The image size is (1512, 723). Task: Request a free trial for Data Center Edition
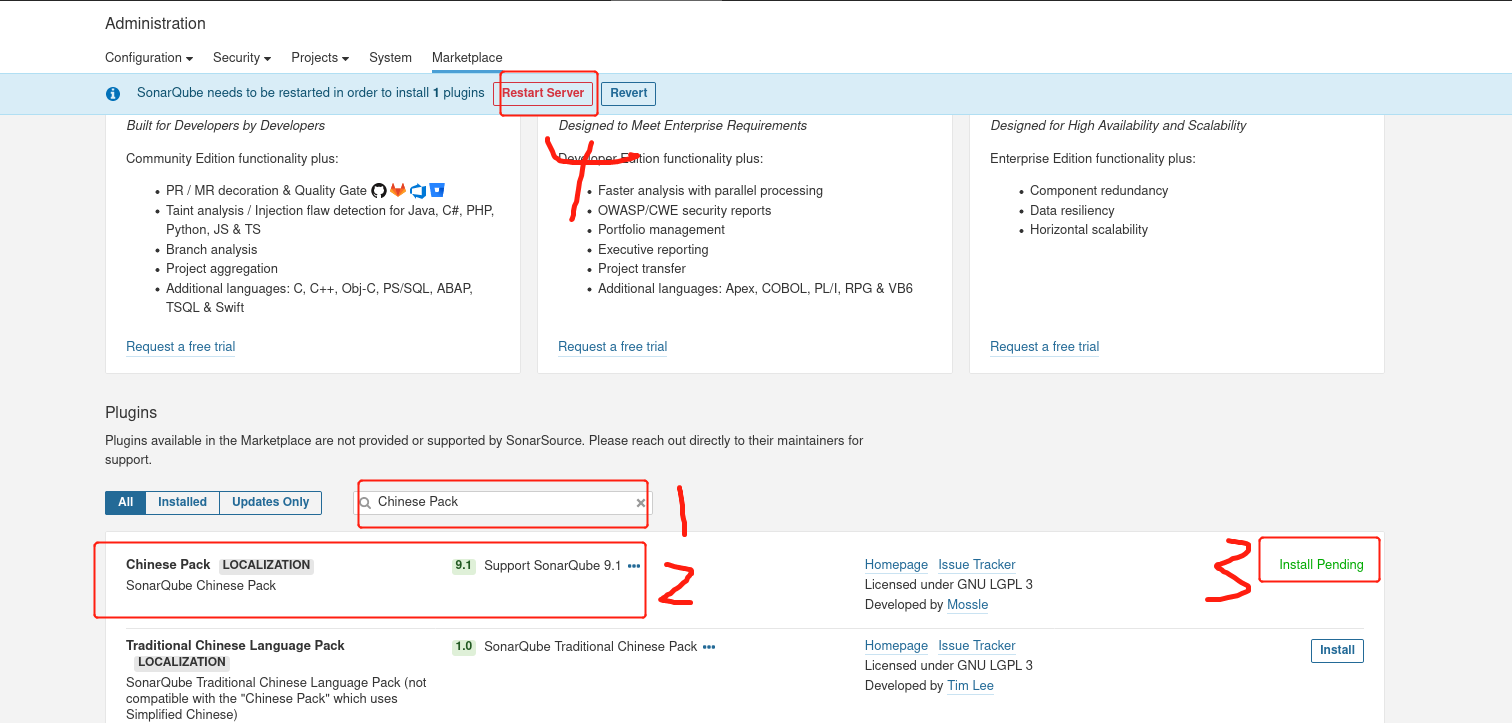(x=1045, y=347)
